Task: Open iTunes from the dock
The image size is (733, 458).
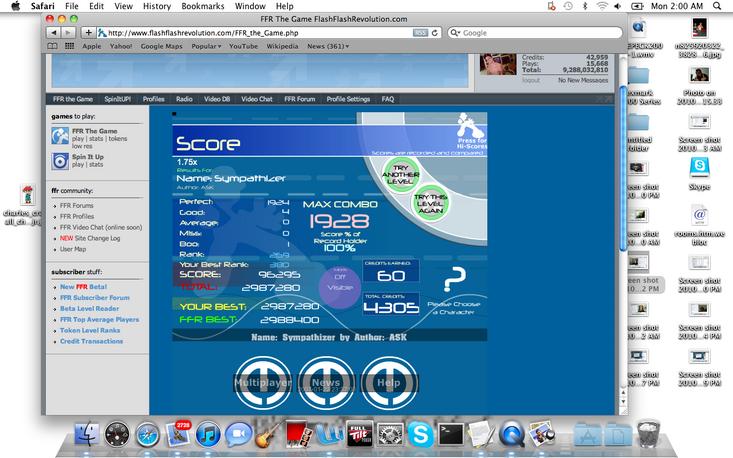Action: [208, 434]
